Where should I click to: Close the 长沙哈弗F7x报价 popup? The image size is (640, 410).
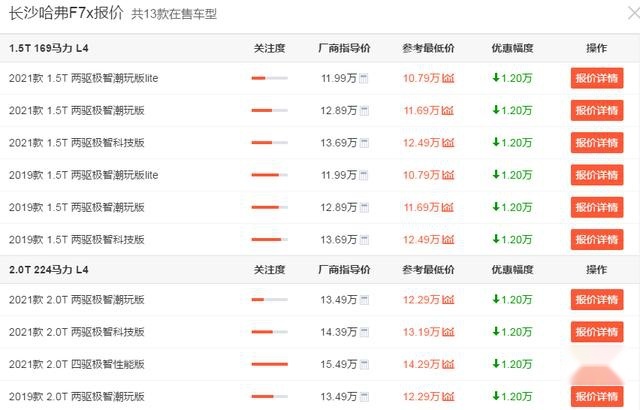click(x=633, y=13)
